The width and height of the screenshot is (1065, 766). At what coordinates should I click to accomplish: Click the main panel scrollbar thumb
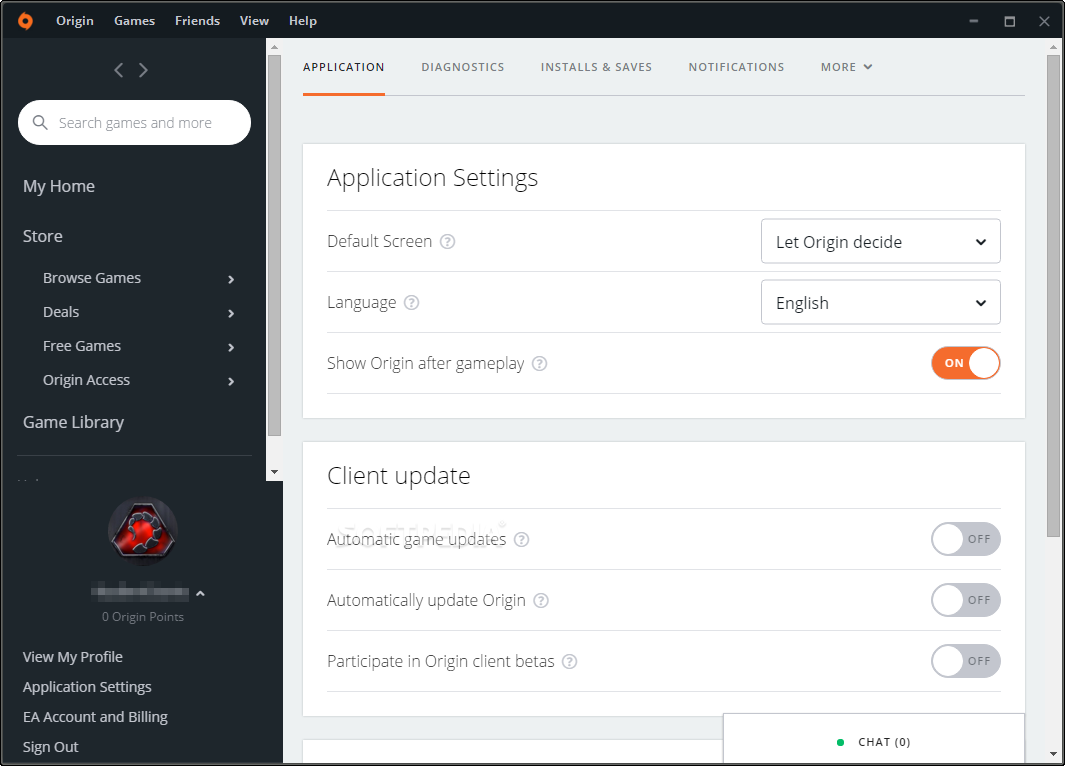point(1053,295)
